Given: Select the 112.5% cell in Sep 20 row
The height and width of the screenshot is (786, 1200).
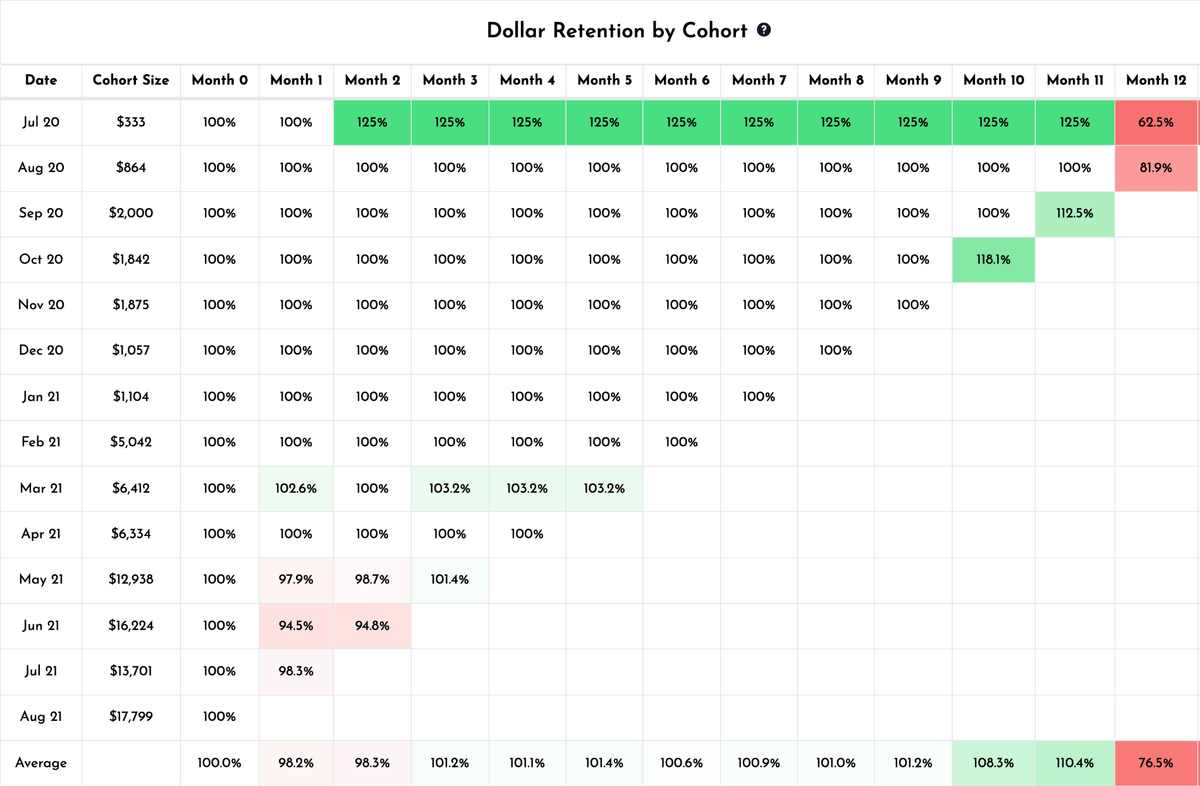Looking at the screenshot, I should 1075,213.
